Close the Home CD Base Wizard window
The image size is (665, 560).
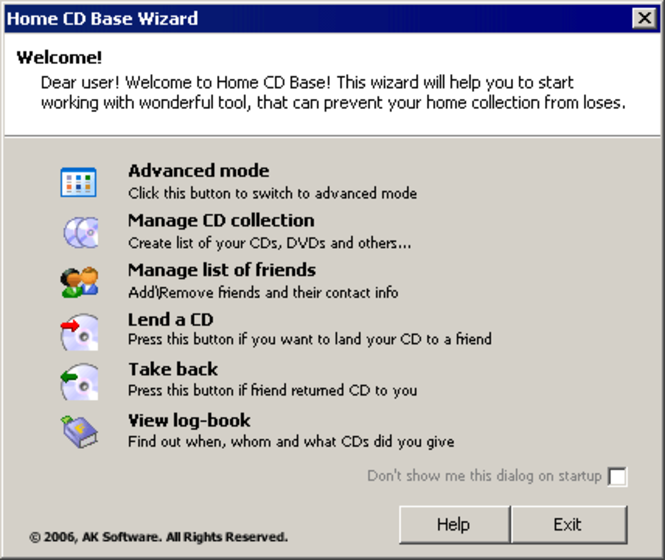point(645,18)
